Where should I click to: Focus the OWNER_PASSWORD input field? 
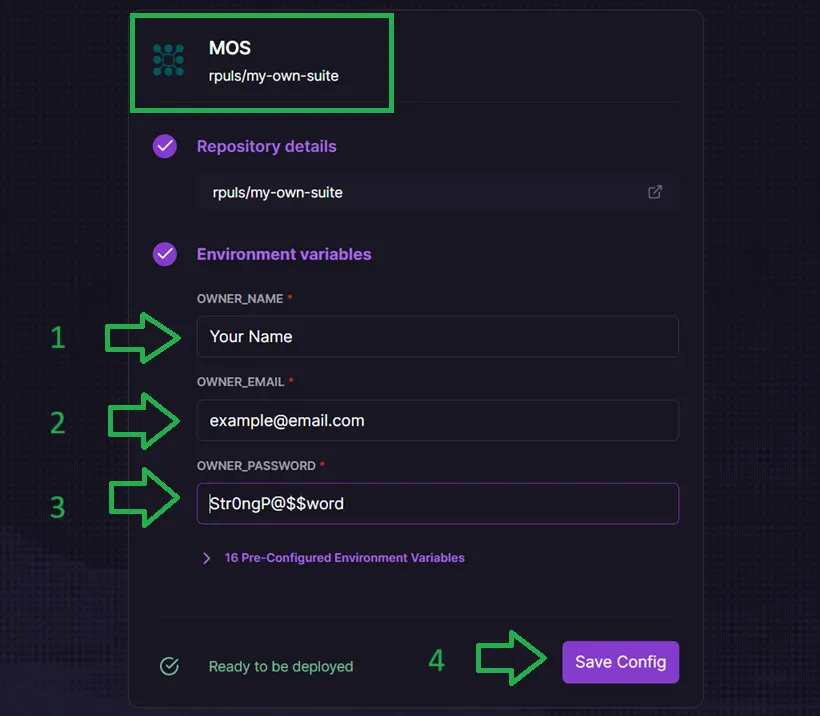437,504
